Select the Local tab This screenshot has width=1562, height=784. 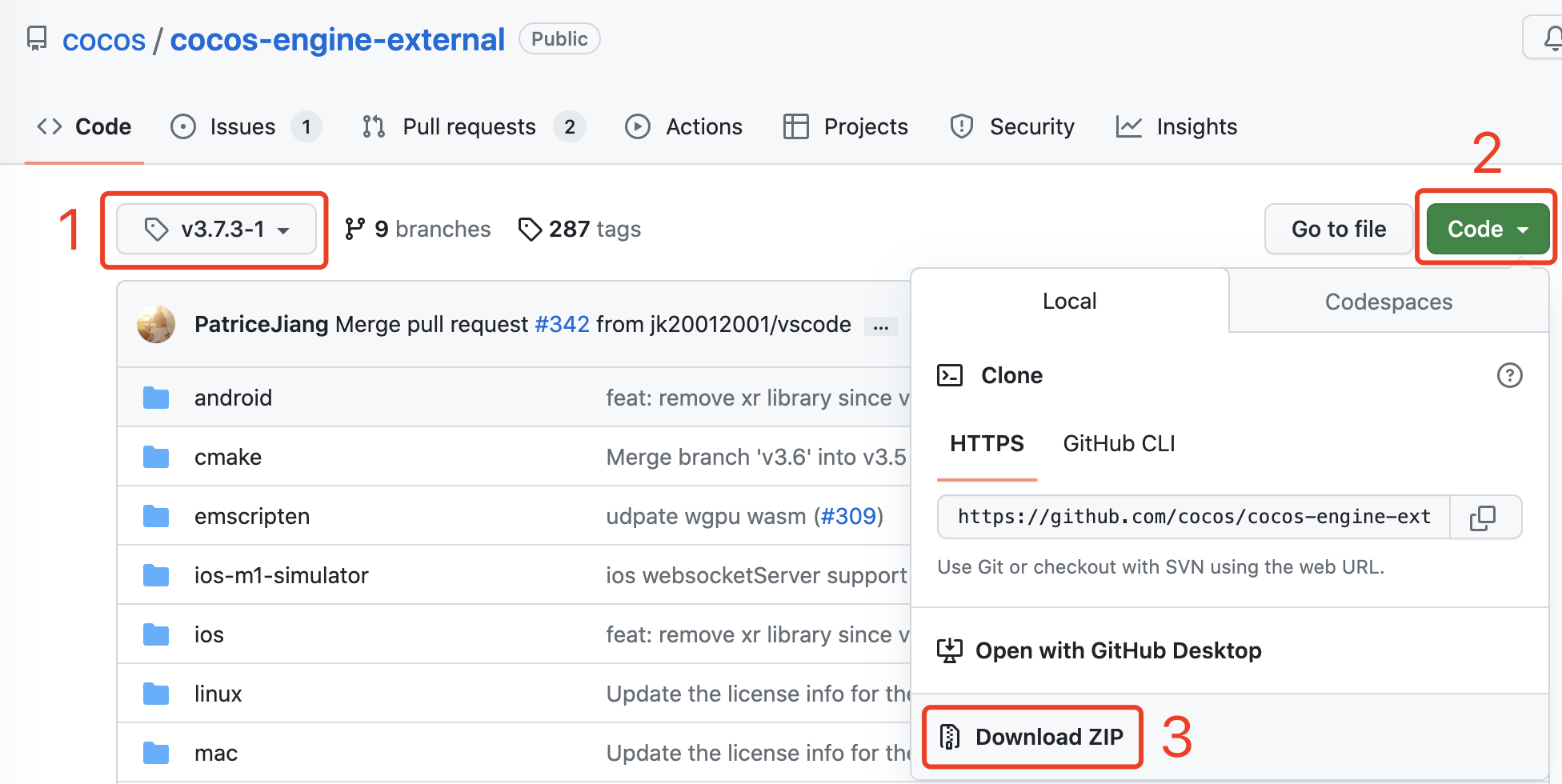pos(1069,301)
